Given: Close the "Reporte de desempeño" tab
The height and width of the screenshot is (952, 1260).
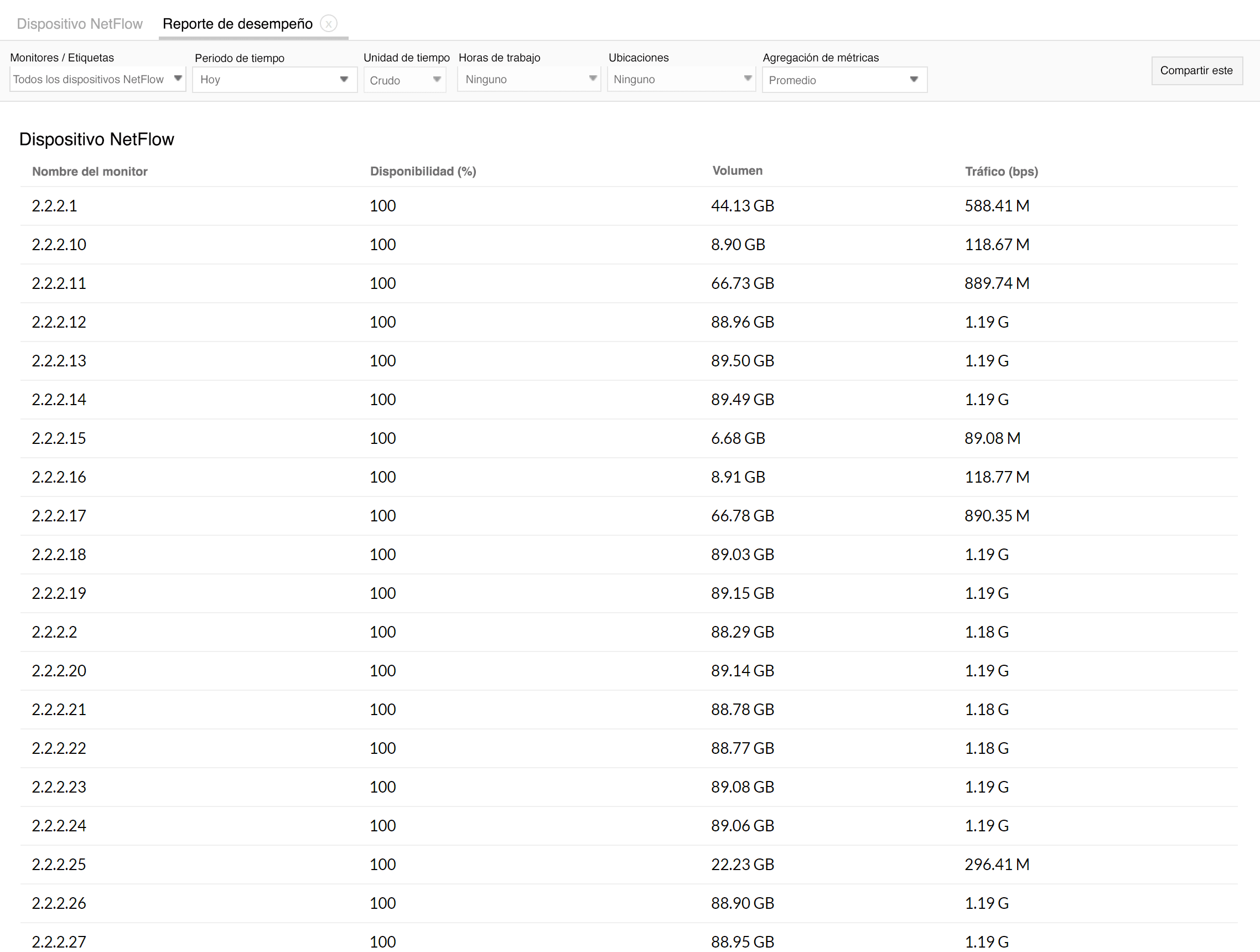Looking at the screenshot, I should click(x=329, y=24).
